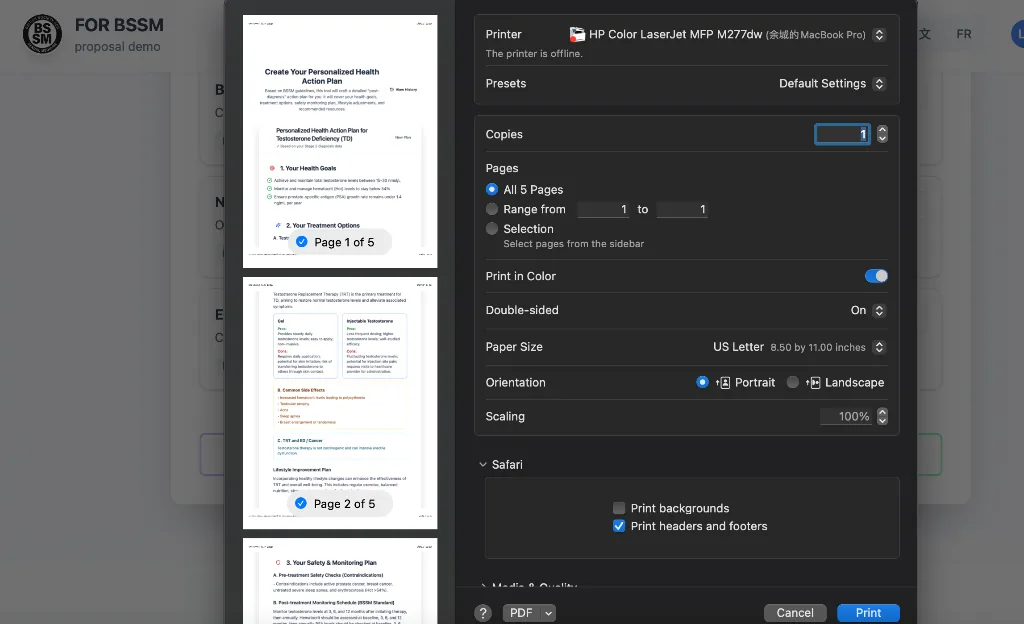Toggle the Page 1 of 5 checkmark

pyautogui.click(x=302, y=242)
